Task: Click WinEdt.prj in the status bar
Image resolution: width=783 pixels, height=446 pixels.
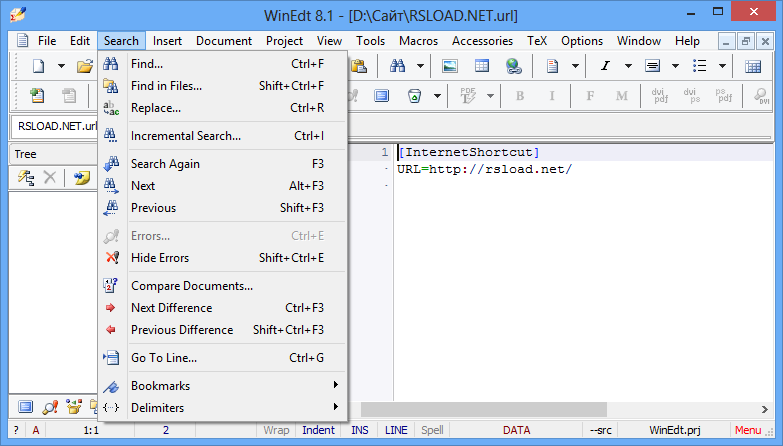Action: (675, 430)
